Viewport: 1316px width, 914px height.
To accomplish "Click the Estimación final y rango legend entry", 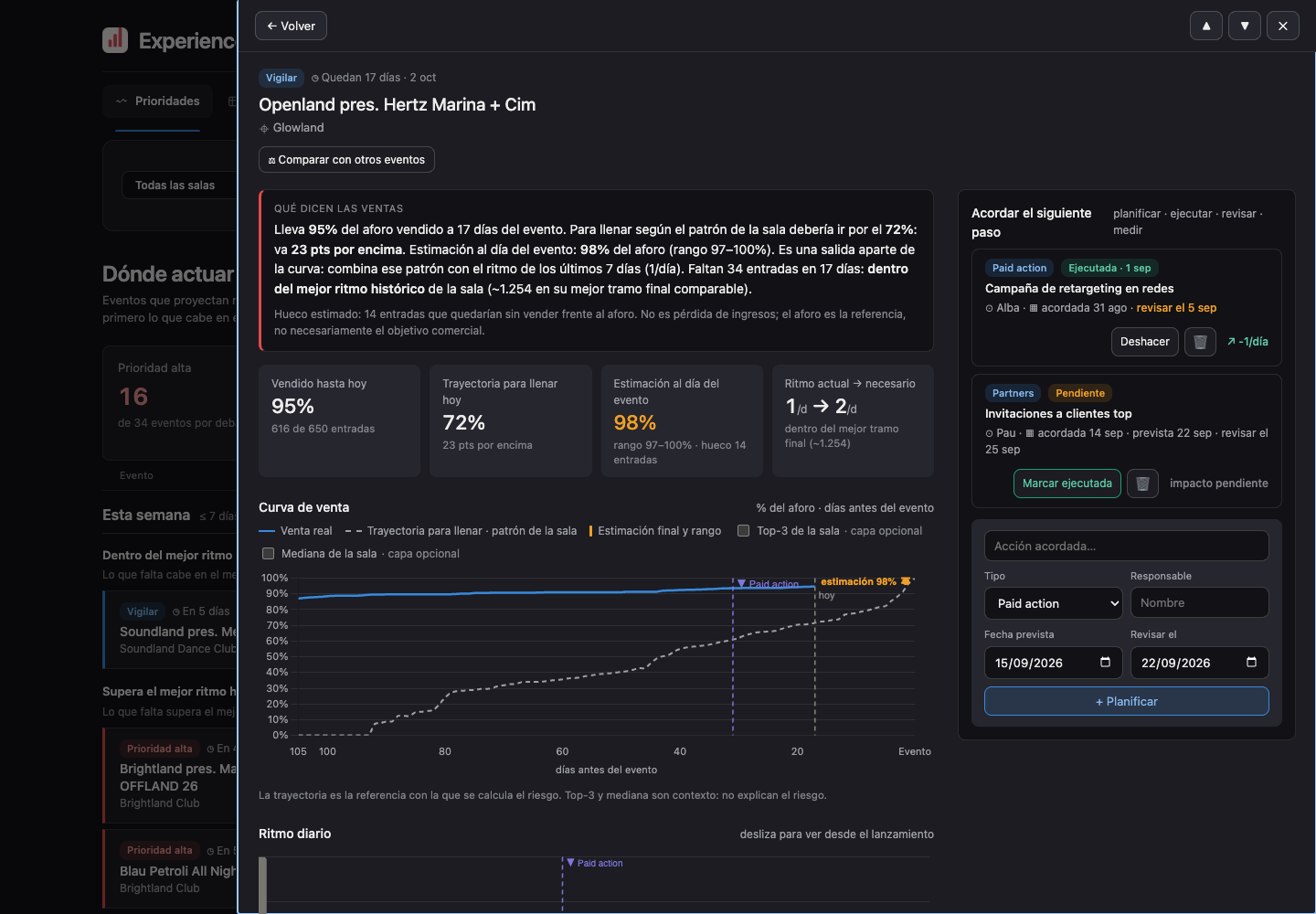I will (655, 531).
